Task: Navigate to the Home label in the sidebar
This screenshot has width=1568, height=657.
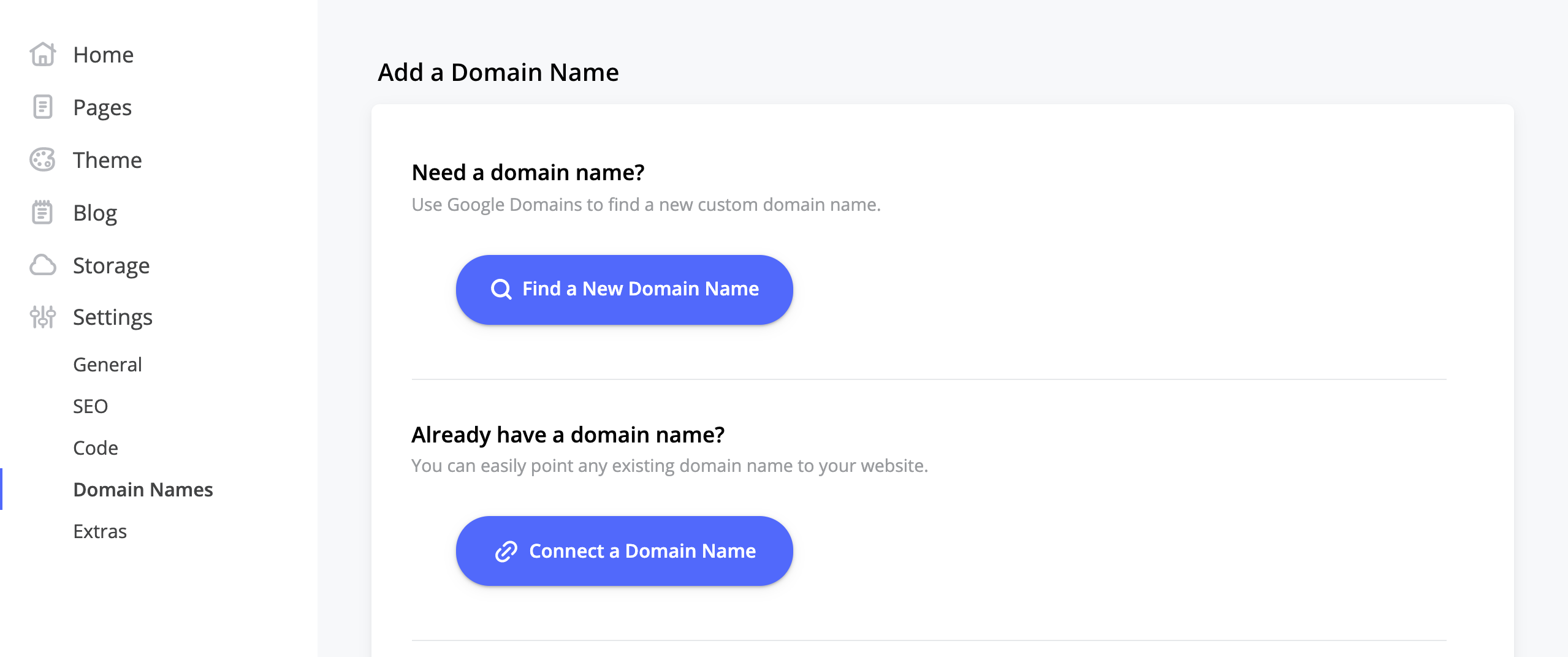Action: pos(103,55)
